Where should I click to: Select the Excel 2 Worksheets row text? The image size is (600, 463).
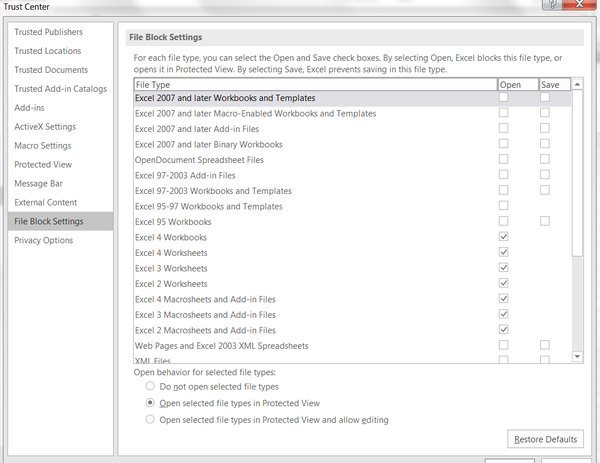[x=171, y=284]
